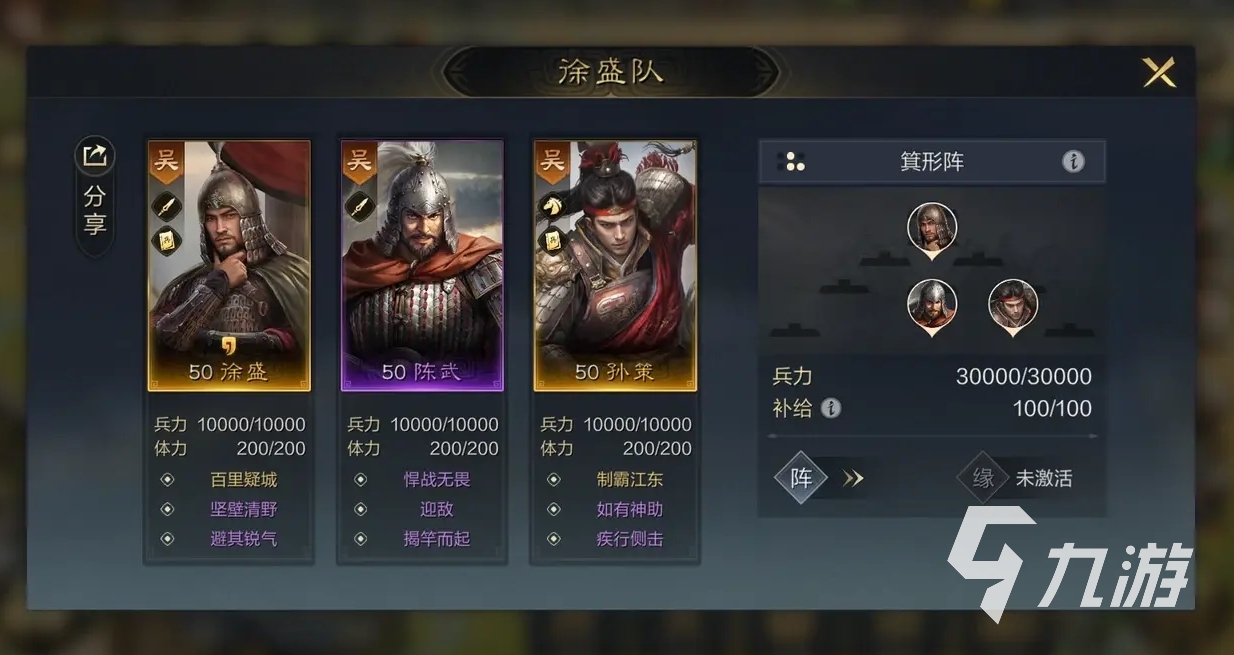Click the 陈武 avatar in formation map

pyautogui.click(x=932, y=306)
